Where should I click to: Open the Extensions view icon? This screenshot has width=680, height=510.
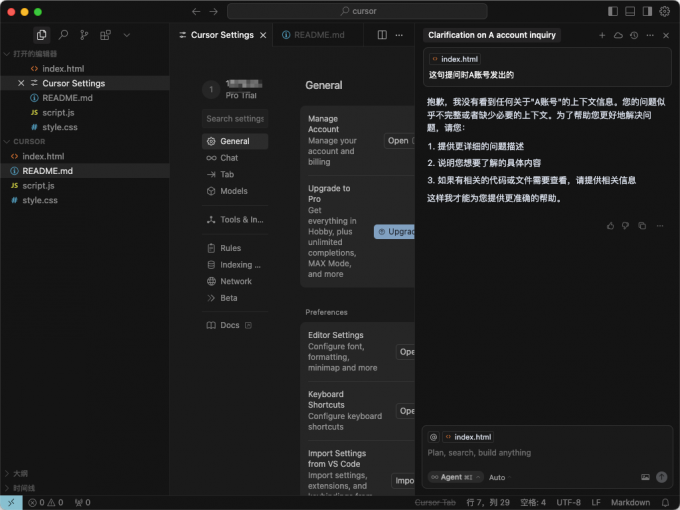(x=105, y=35)
